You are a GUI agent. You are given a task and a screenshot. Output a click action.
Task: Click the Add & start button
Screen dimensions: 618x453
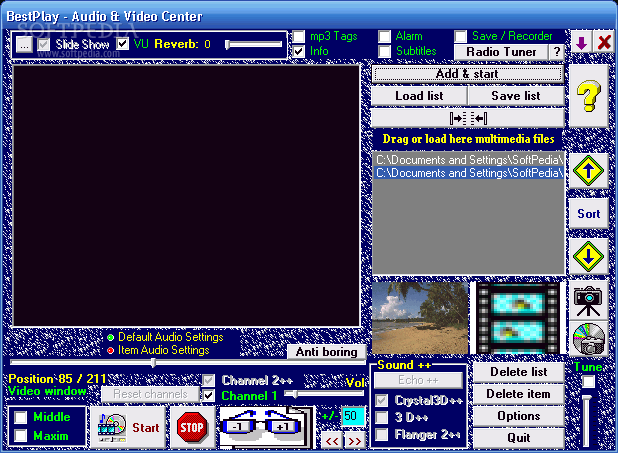tap(468, 74)
